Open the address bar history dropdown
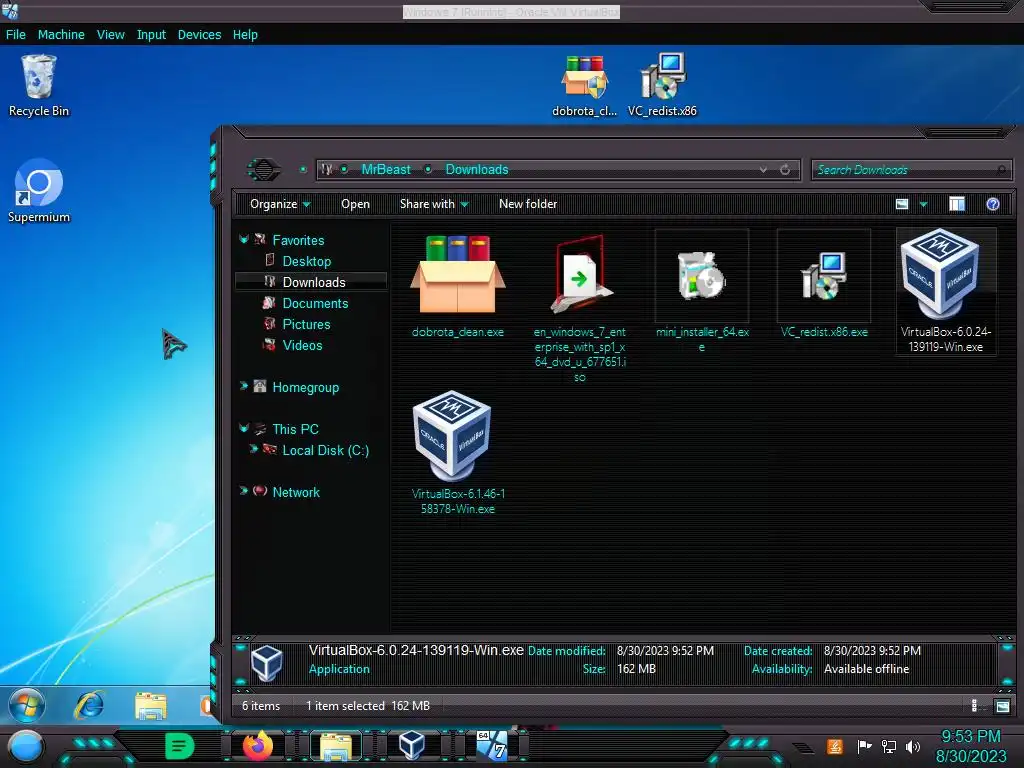1024x768 pixels. 763,170
